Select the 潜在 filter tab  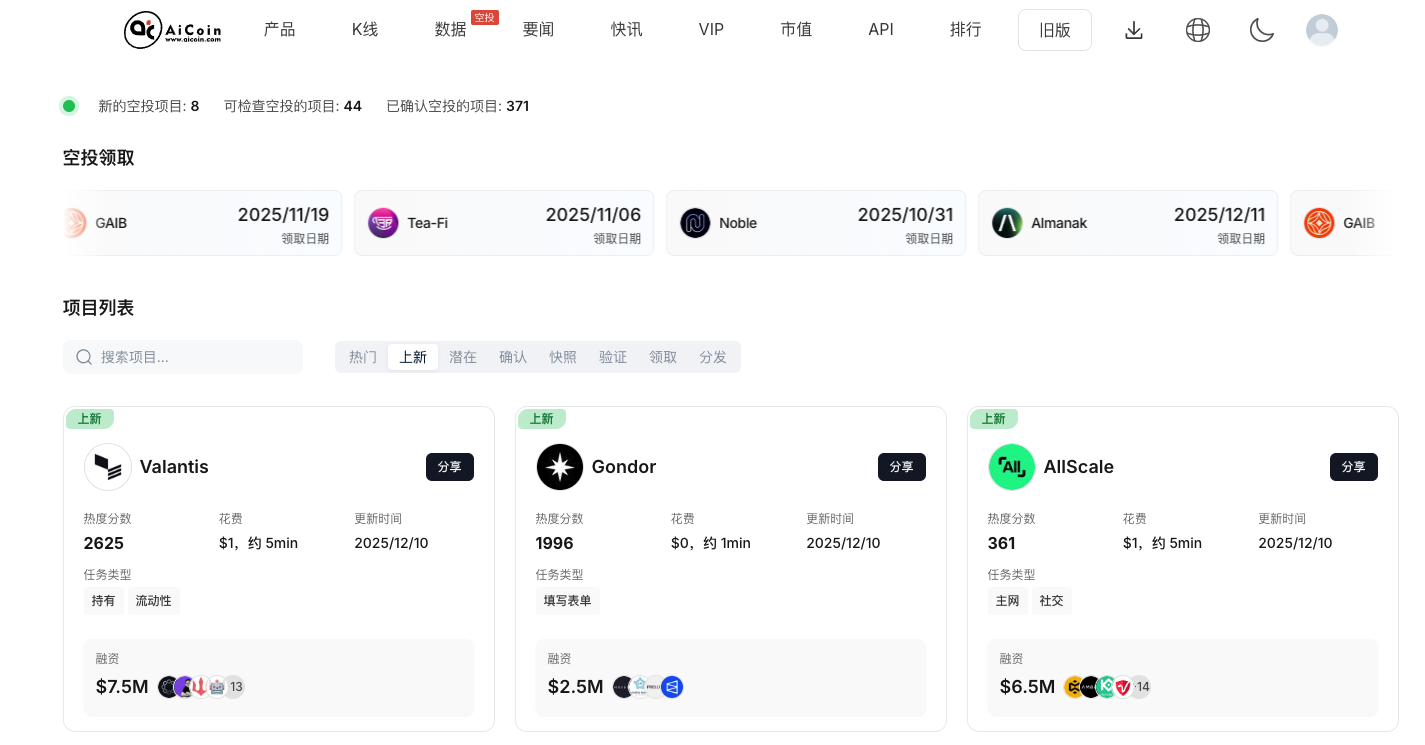pyautogui.click(x=462, y=356)
